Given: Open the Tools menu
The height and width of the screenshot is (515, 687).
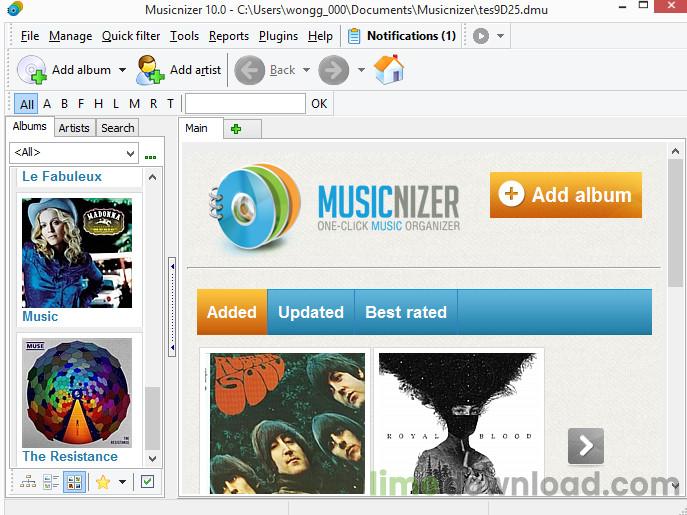Looking at the screenshot, I should (184, 36).
